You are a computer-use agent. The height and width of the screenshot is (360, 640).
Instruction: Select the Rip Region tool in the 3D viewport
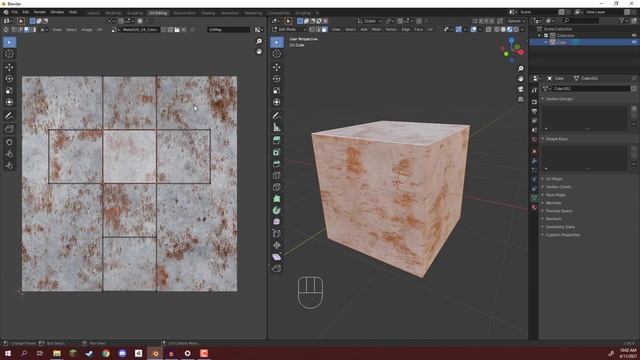[x=277, y=268]
